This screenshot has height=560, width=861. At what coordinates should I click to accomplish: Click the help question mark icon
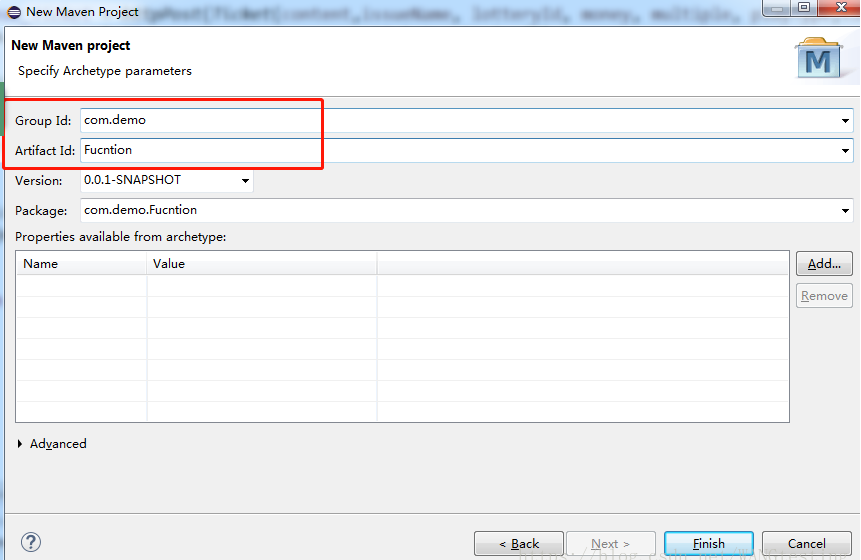tap(31, 542)
